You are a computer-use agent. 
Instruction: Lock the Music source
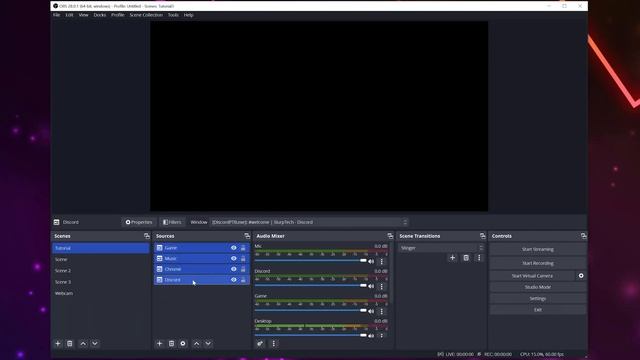click(243, 258)
